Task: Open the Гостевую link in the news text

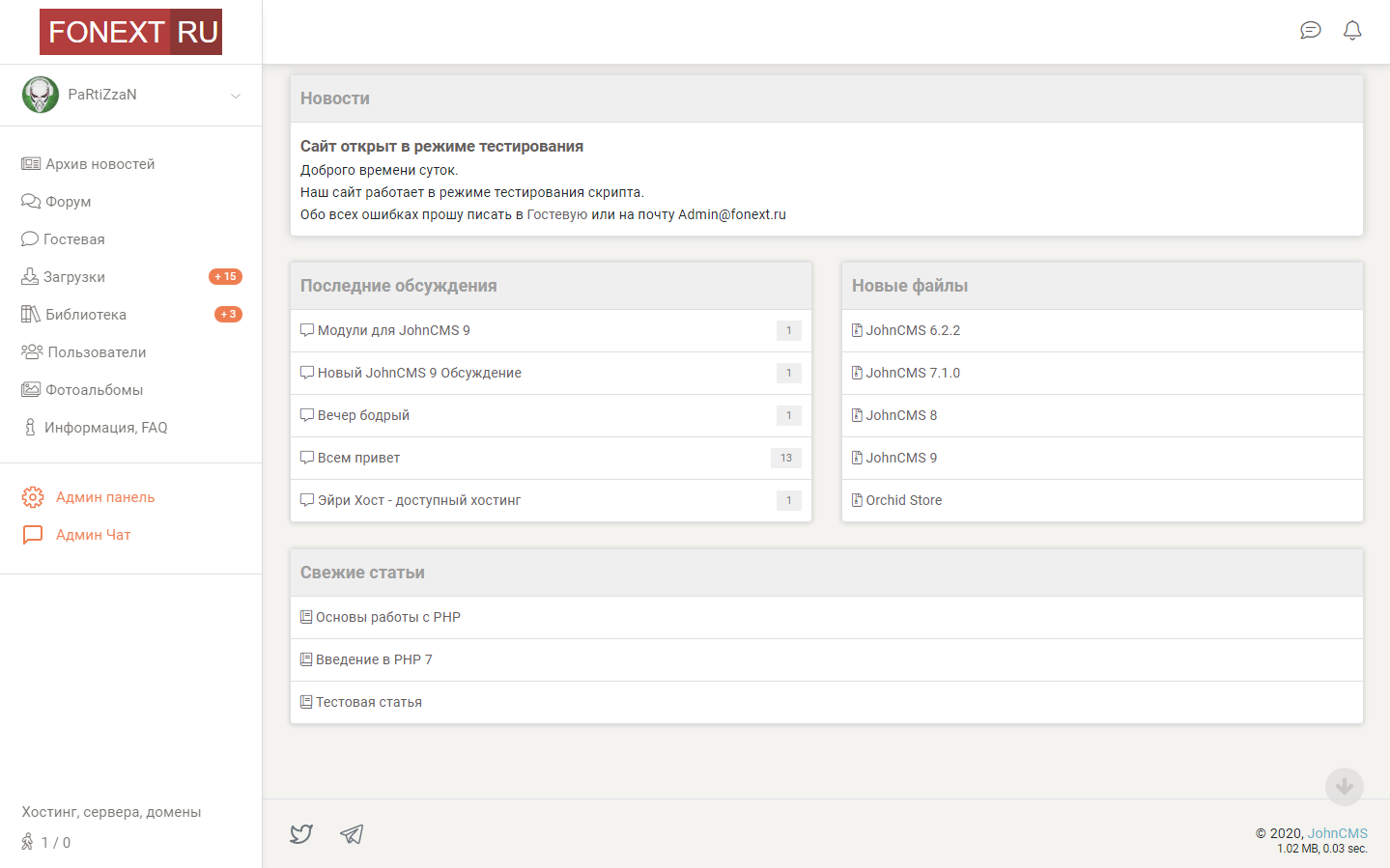Action: pyautogui.click(x=556, y=214)
